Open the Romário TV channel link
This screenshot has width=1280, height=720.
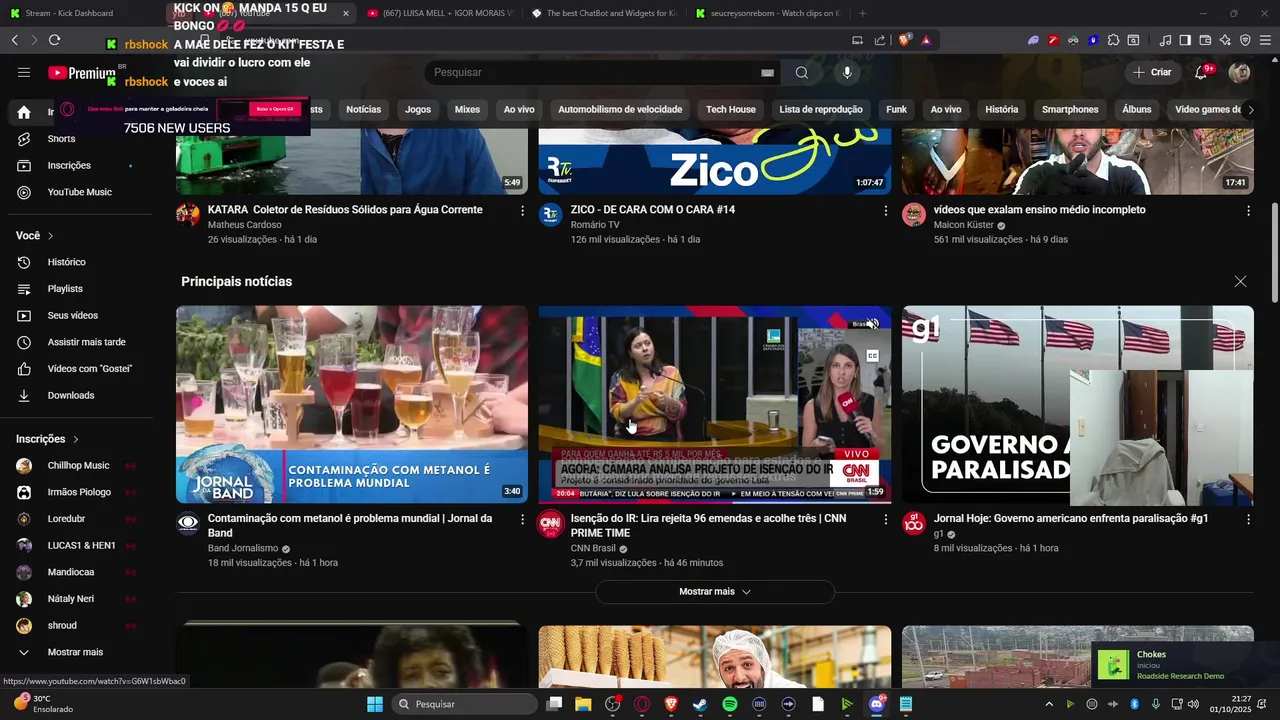tap(595, 225)
